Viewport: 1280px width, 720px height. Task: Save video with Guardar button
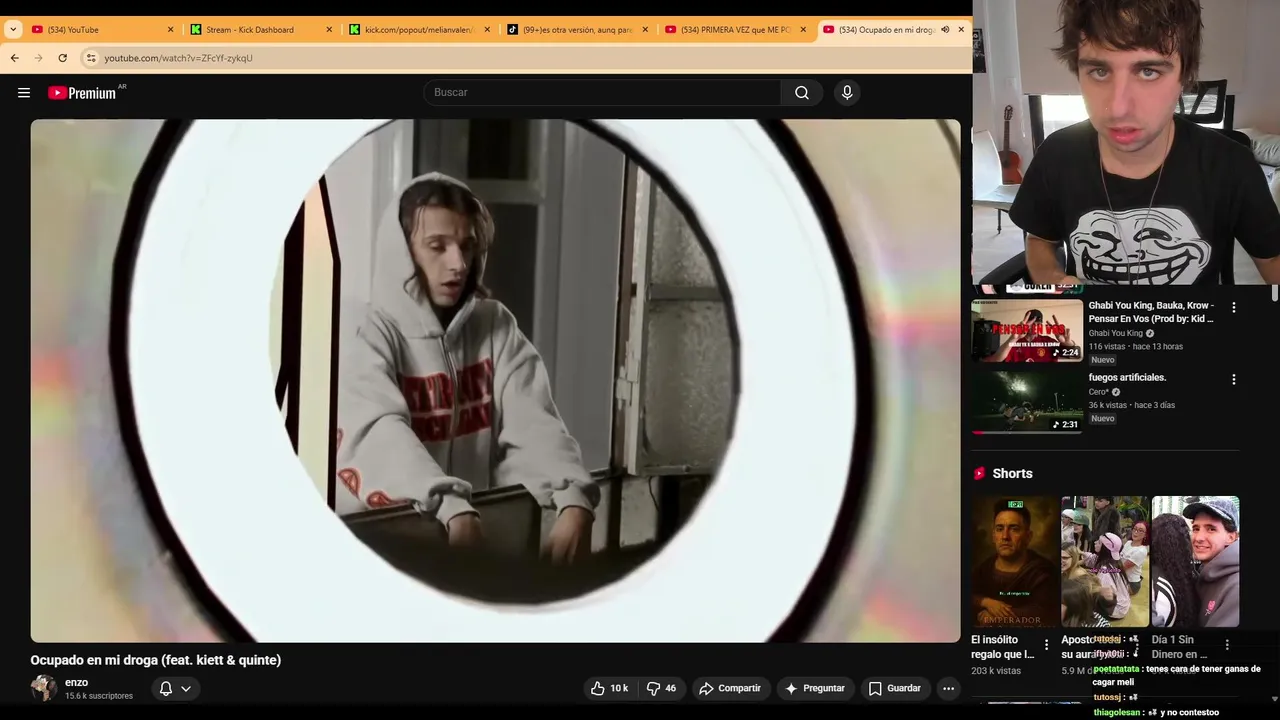pos(894,688)
